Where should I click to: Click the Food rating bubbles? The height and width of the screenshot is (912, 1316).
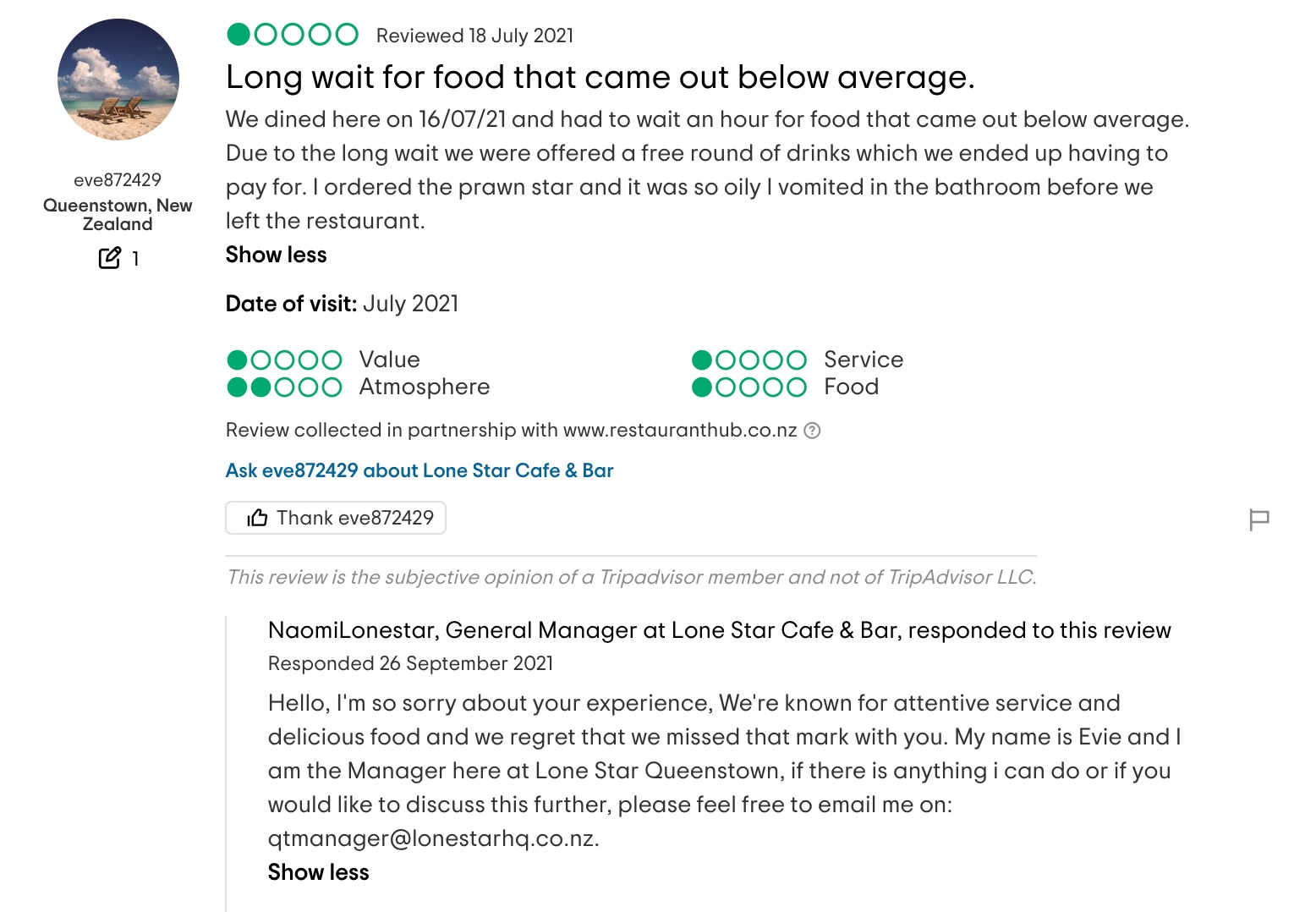(x=749, y=387)
